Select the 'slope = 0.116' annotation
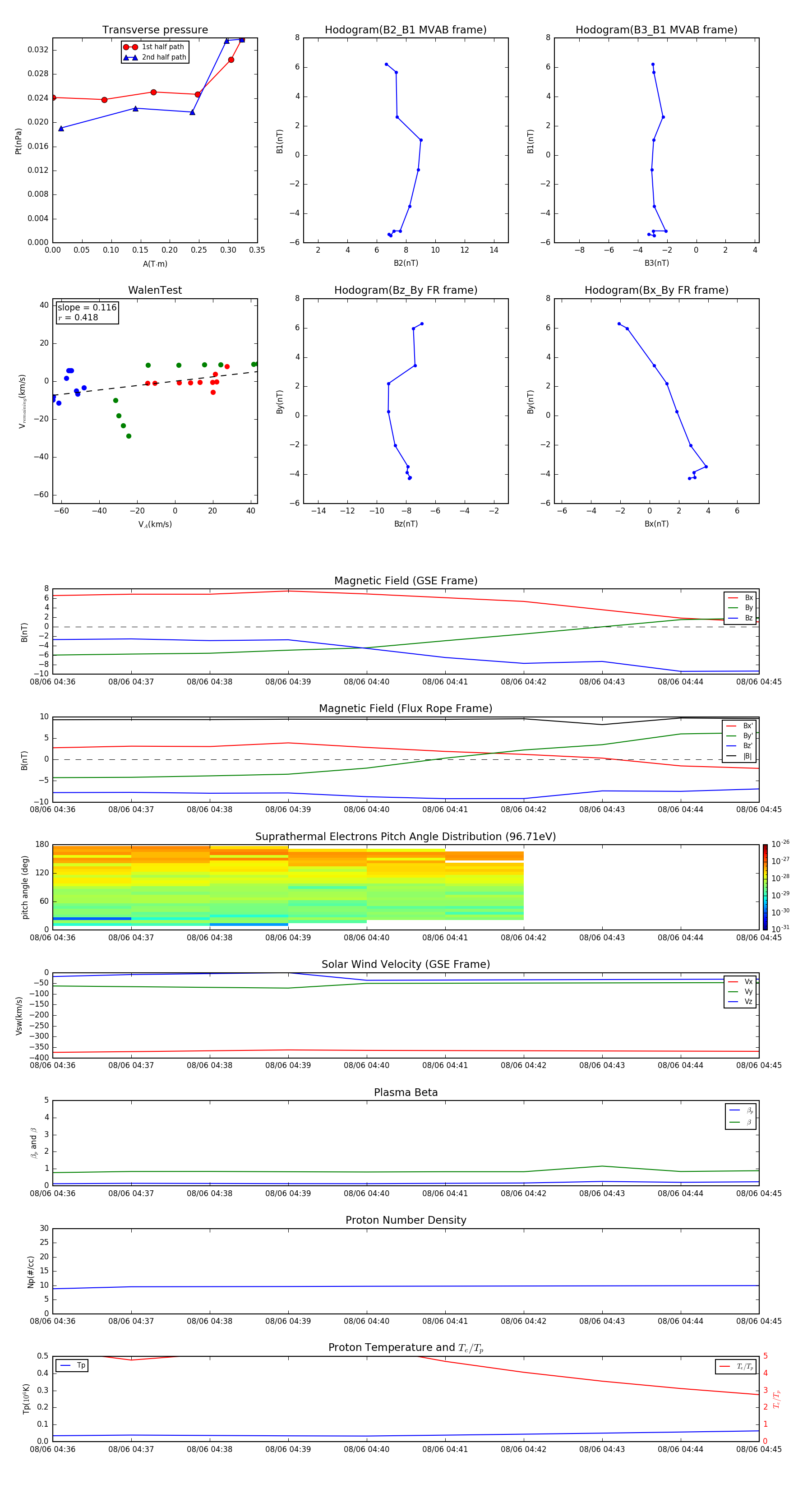Screen dimensions: 812x1489 pos(87,308)
